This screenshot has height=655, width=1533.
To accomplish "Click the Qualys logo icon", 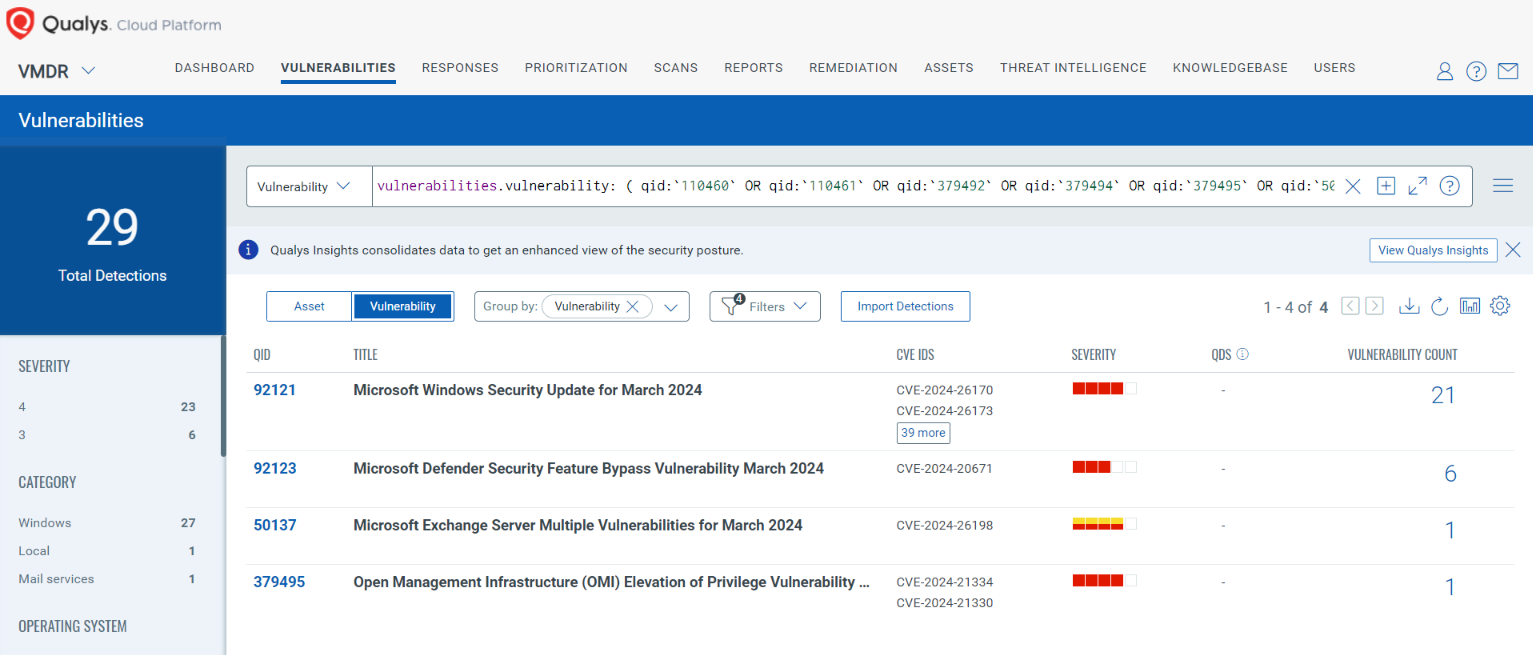I will [x=21, y=23].
